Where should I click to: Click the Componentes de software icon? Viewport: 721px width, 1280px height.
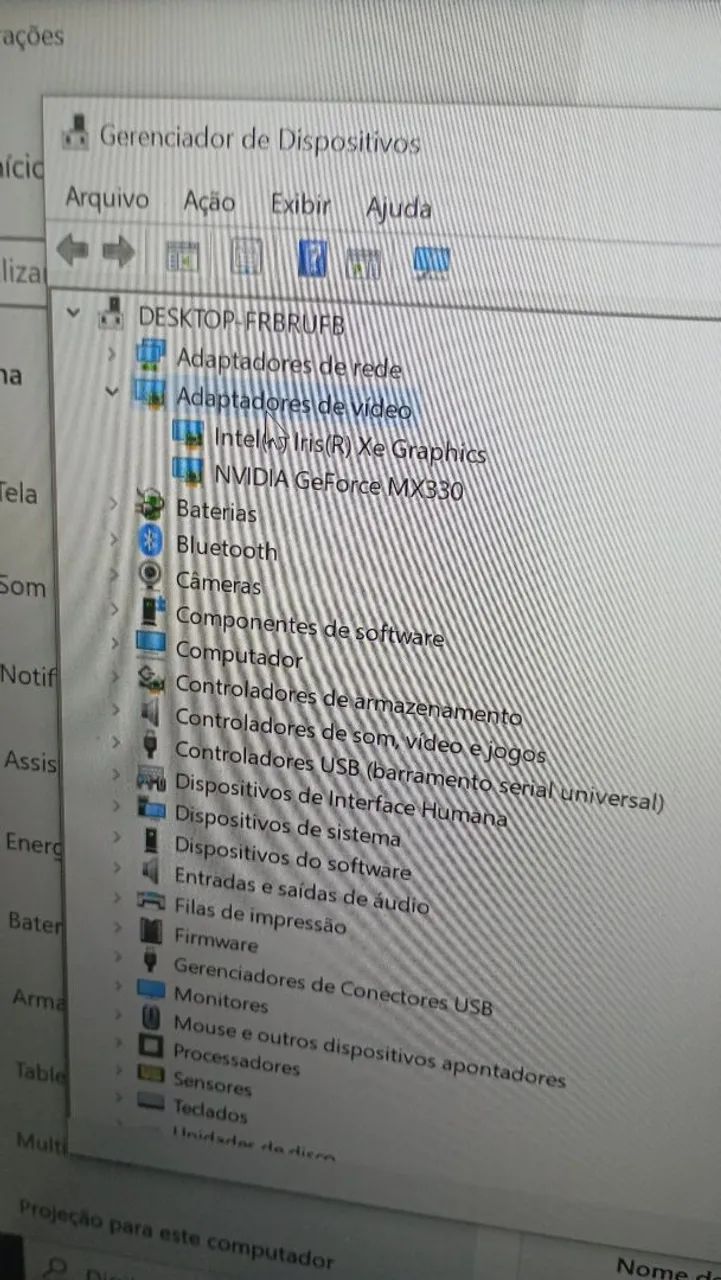150,610
